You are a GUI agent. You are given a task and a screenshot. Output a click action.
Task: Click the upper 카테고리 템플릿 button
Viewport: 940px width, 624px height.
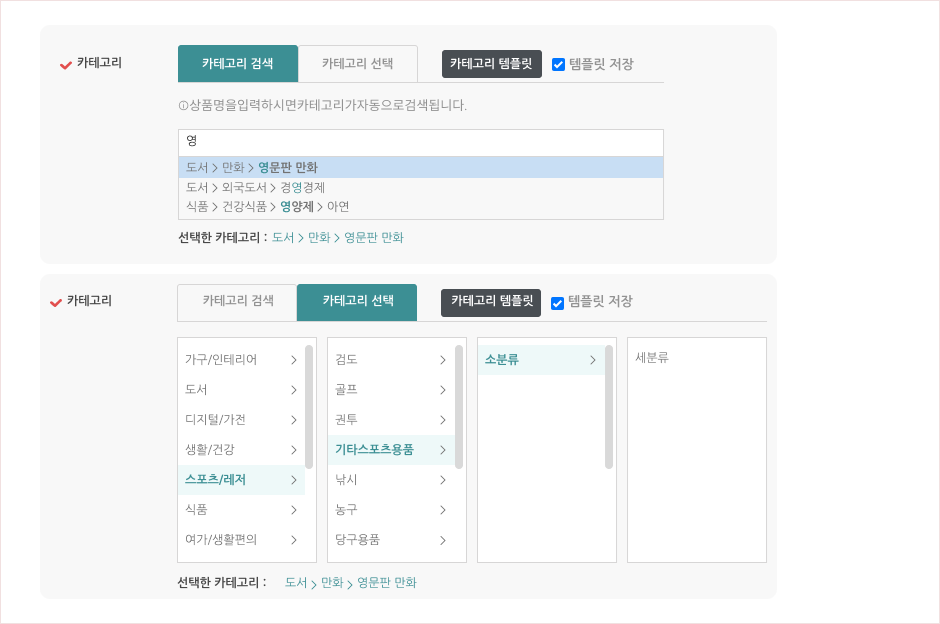pos(491,64)
